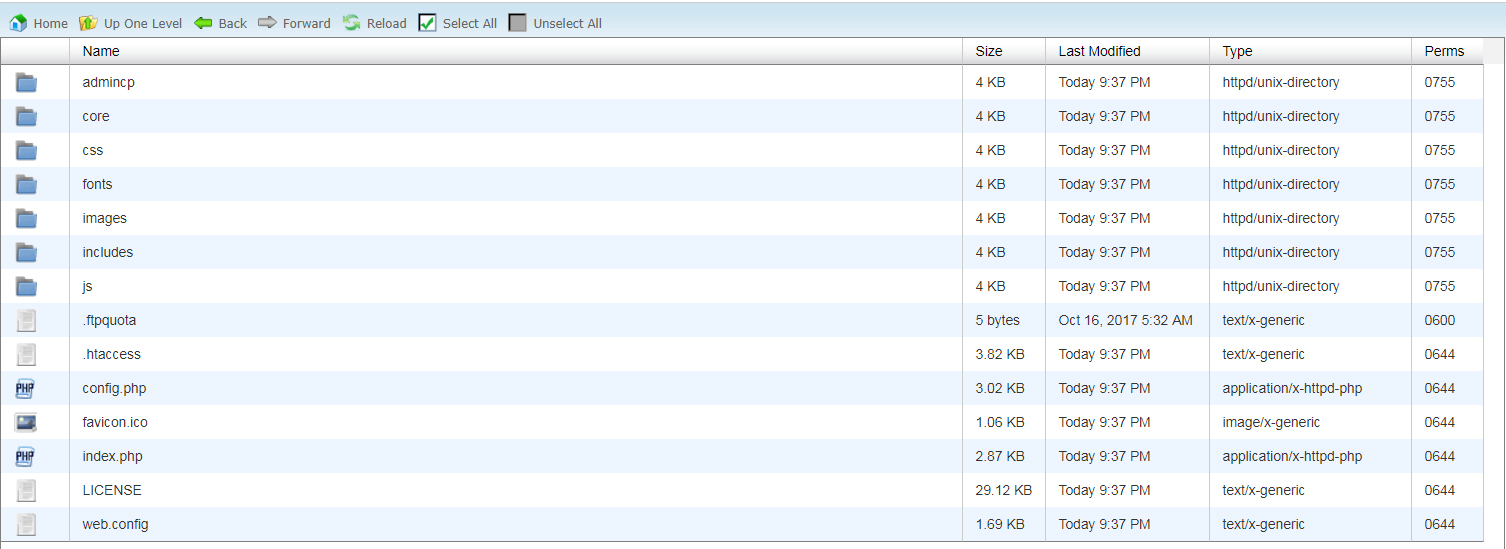
Task: Click the 1.69 KB size value
Action: pyautogui.click(x=1000, y=524)
